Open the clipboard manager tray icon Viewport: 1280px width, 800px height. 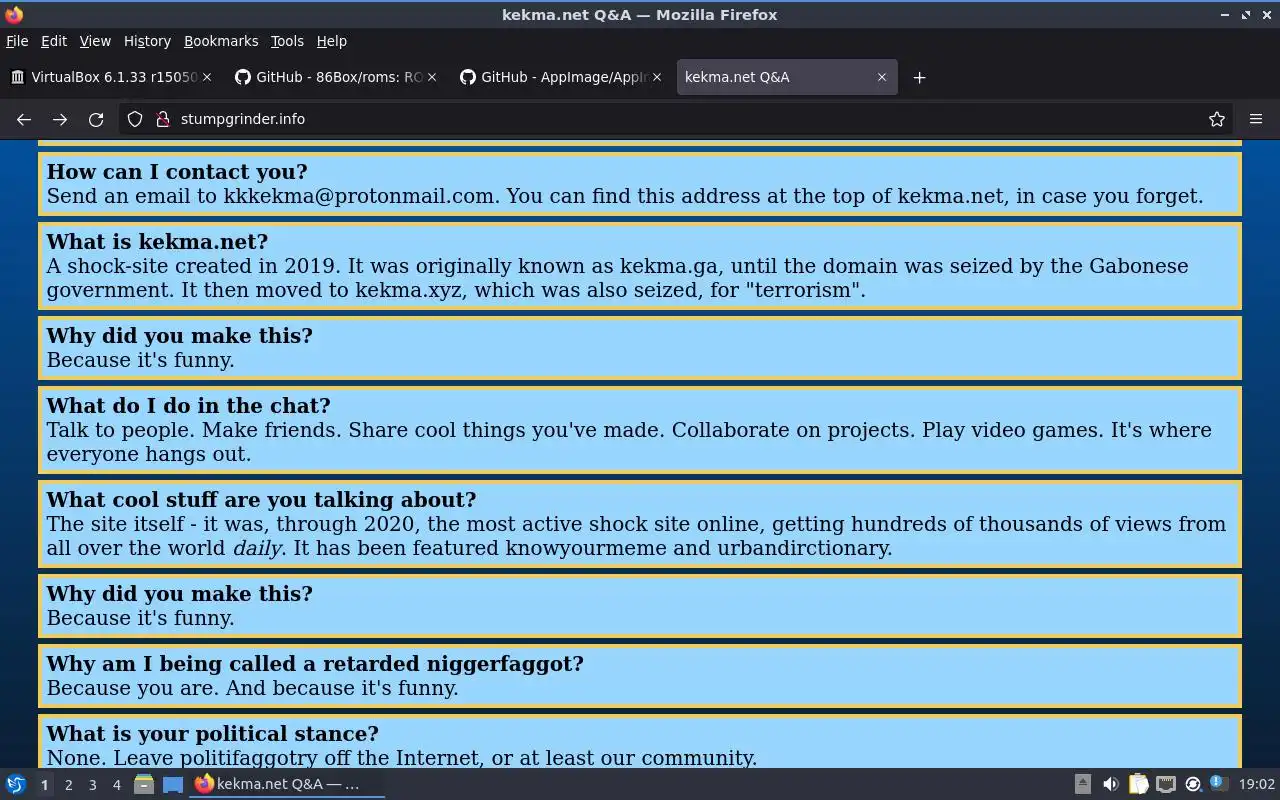[x=1138, y=784]
